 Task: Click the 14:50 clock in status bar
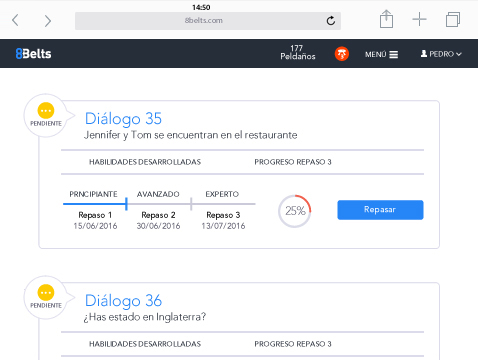pyautogui.click(x=201, y=7)
